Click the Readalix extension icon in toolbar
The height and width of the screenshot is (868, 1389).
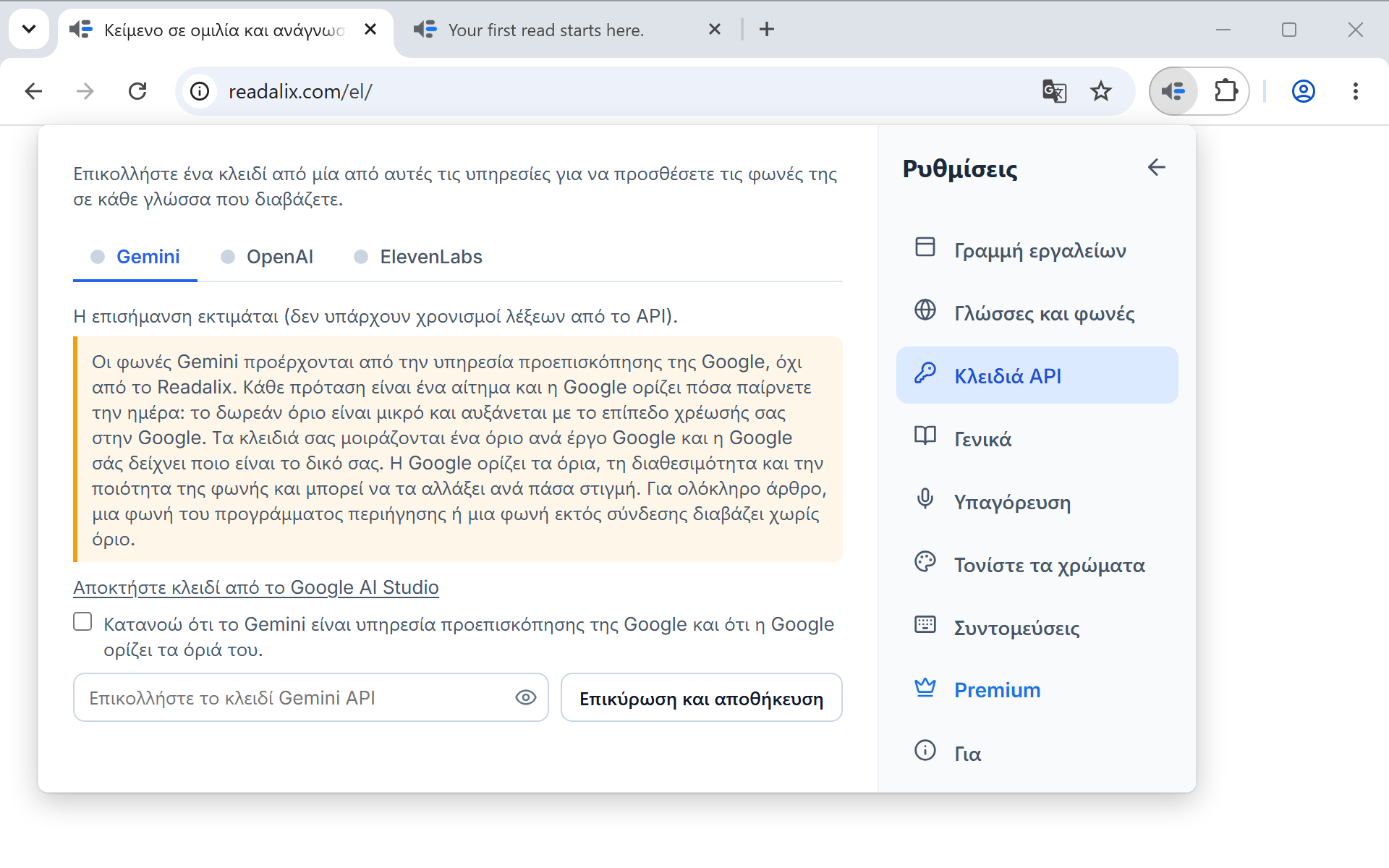click(1173, 91)
